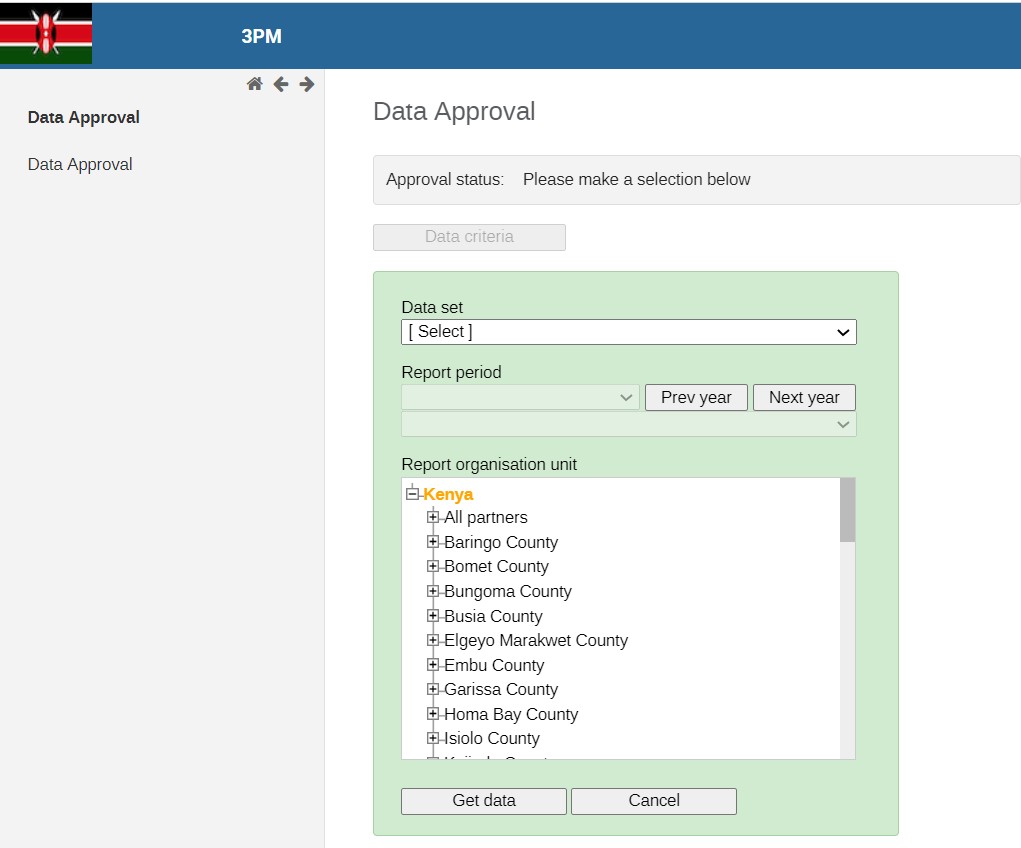This screenshot has width=1021, height=848.
Task: Select Isiolo County organisation unit
Action: click(492, 739)
